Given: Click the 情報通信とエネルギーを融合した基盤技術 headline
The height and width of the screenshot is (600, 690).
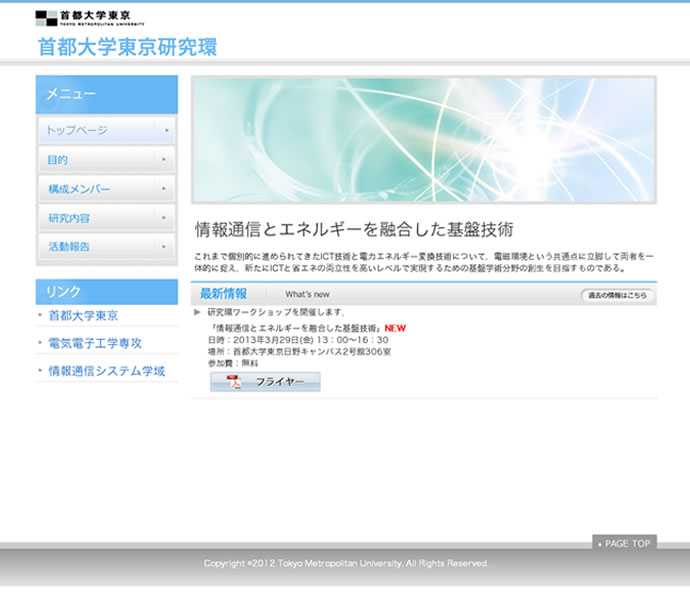Looking at the screenshot, I should point(354,229).
